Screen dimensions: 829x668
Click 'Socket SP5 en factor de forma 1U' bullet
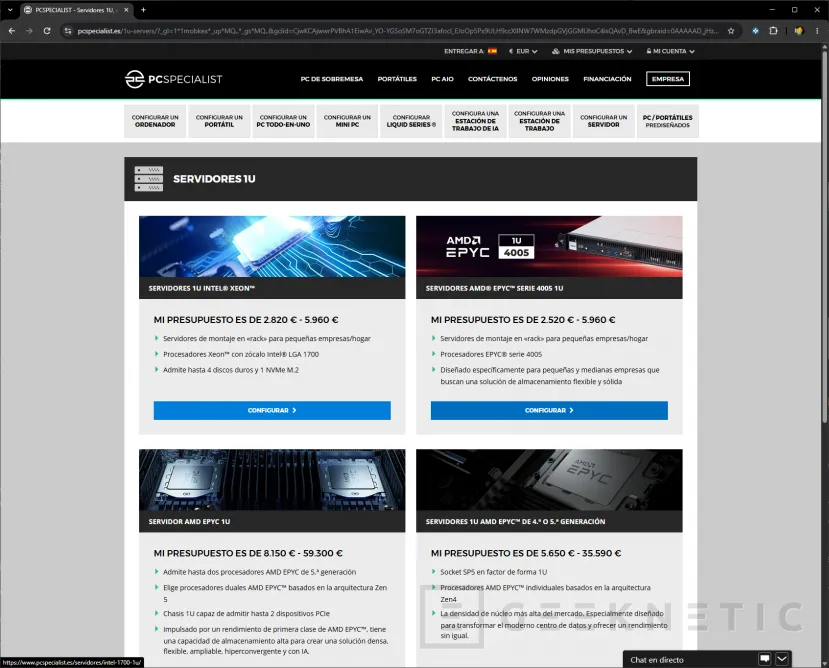click(x=494, y=572)
